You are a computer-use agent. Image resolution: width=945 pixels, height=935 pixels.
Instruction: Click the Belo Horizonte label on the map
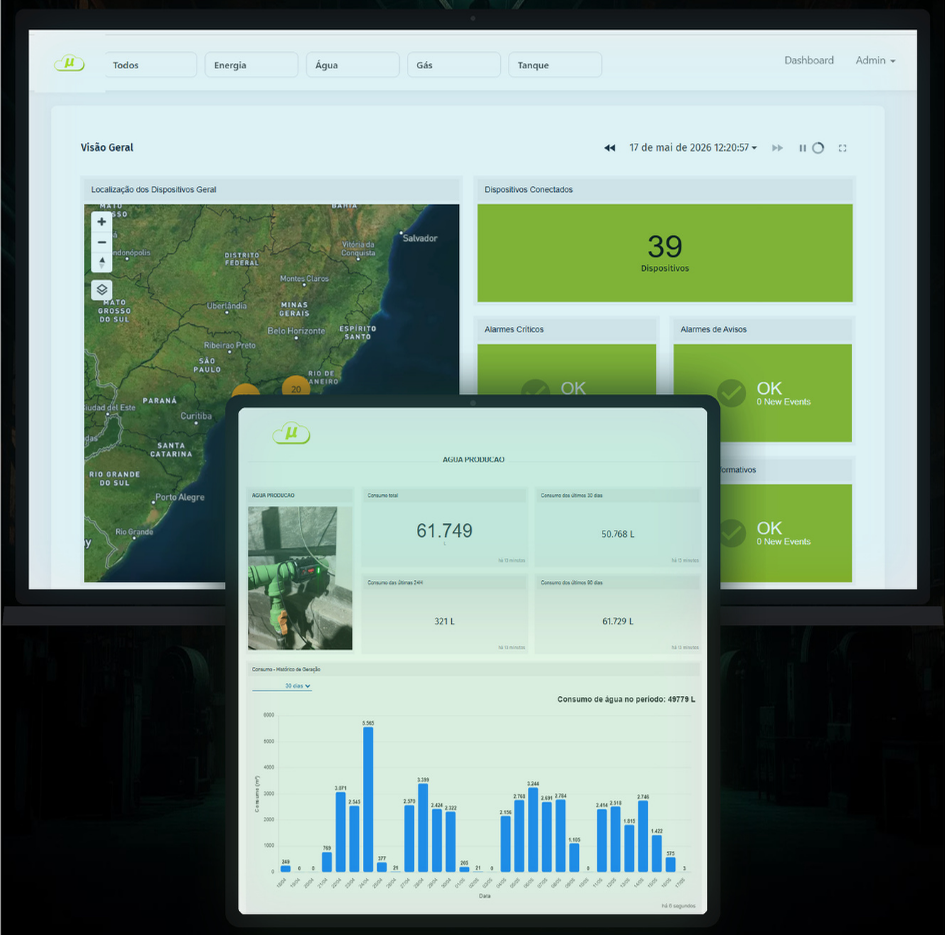pyautogui.click(x=296, y=331)
